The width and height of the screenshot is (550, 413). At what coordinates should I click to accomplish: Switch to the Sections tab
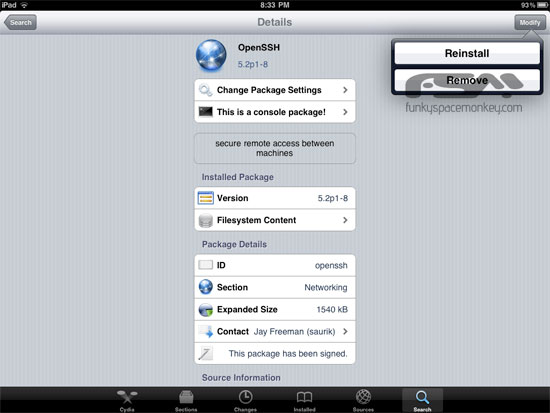tap(186, 401)
